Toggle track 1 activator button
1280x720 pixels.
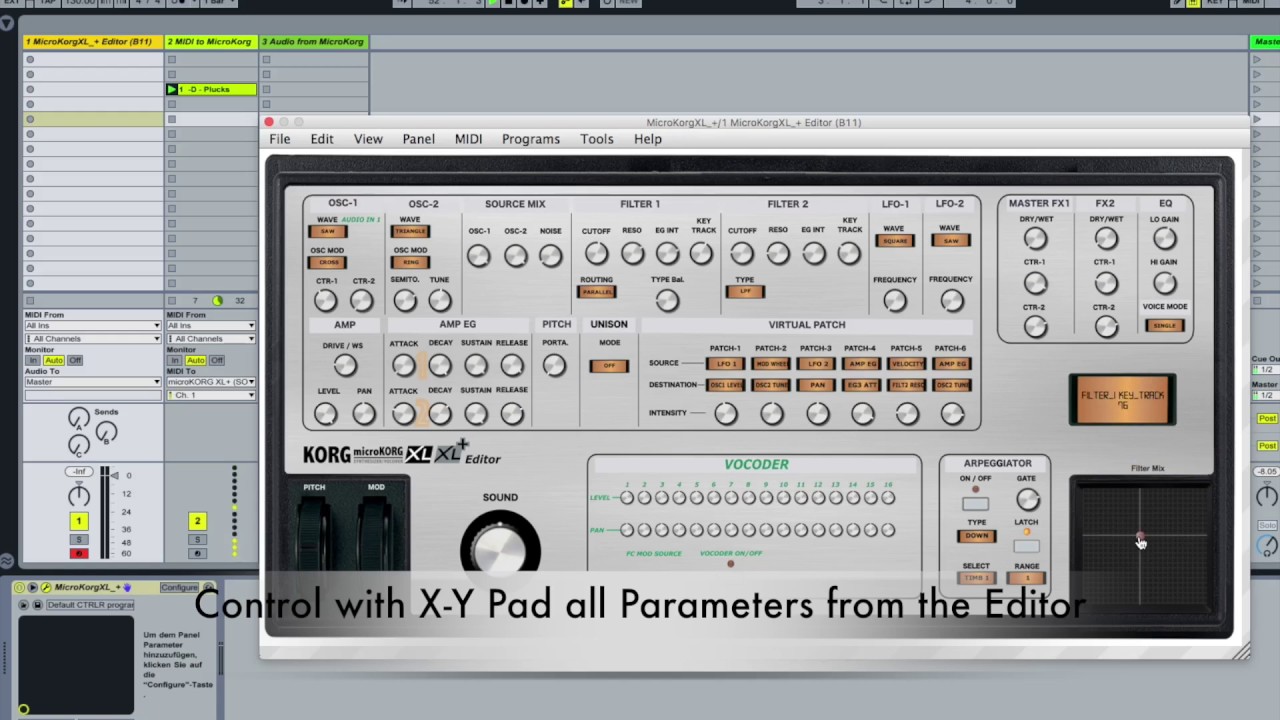pos(78,521)
